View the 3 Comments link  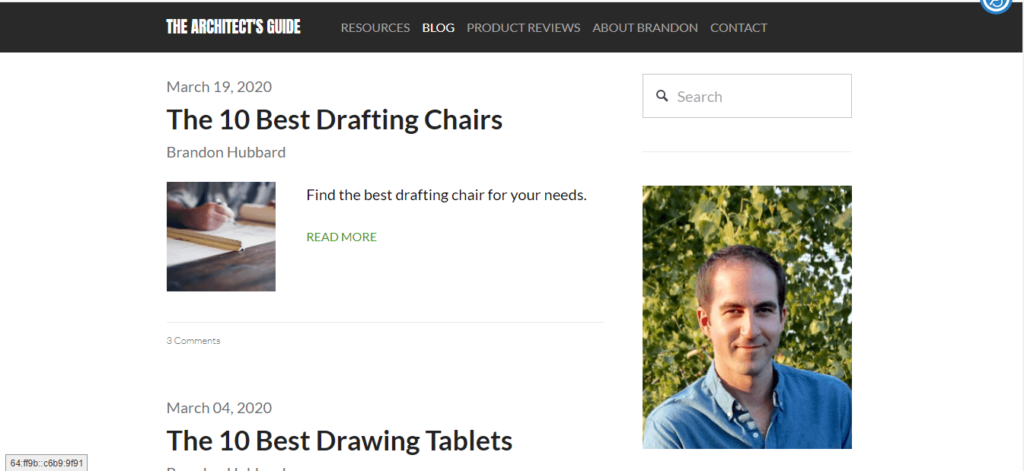[x=193, y=341]
